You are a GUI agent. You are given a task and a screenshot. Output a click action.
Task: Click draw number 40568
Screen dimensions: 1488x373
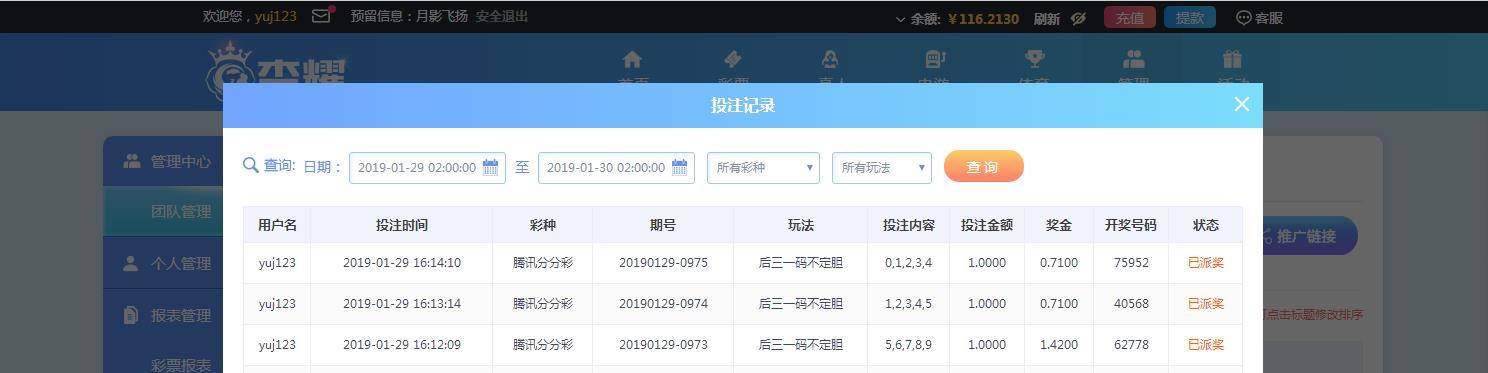click(1131, 304)
